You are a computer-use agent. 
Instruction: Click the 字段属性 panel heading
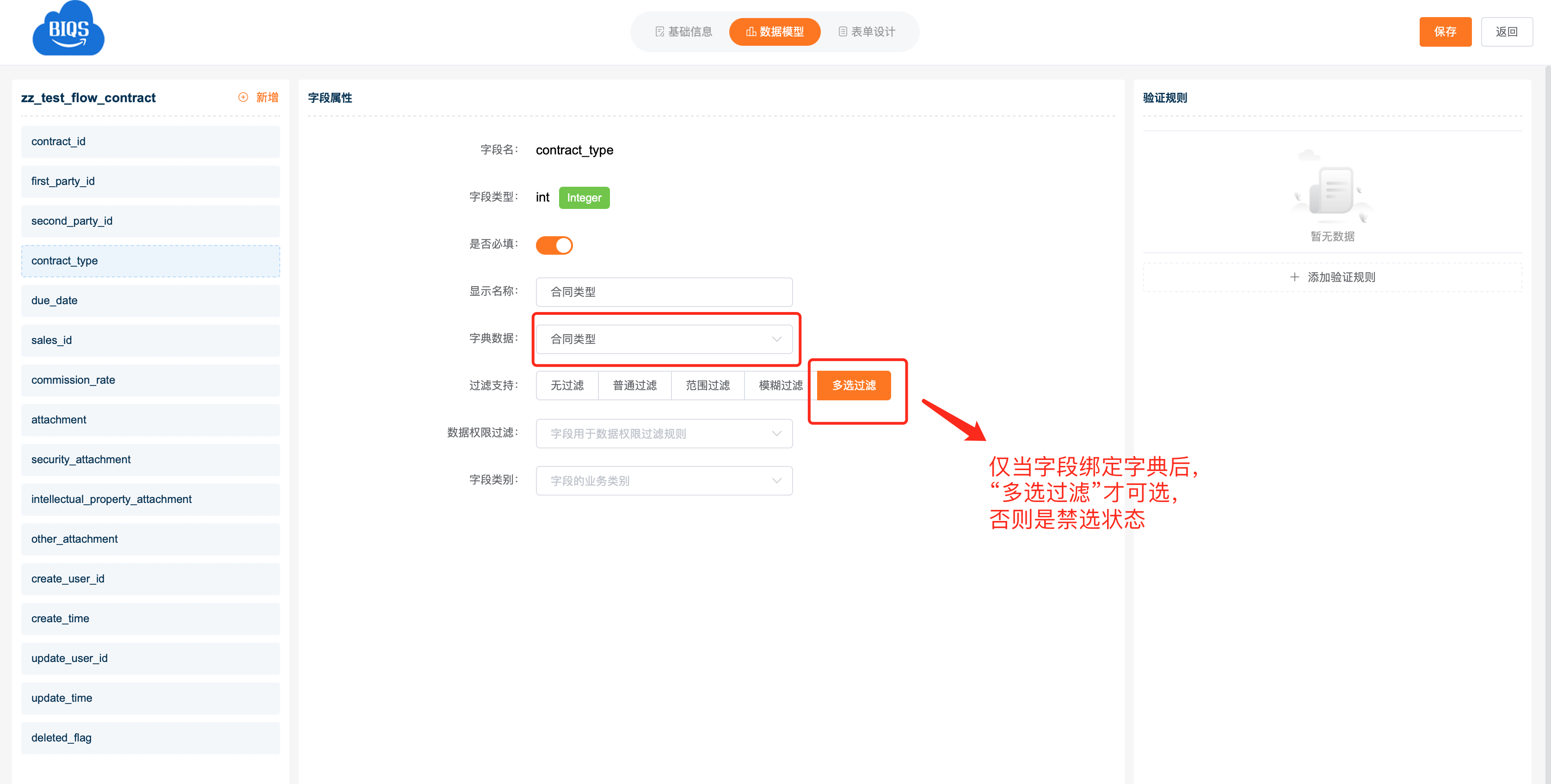click(330, 98)
